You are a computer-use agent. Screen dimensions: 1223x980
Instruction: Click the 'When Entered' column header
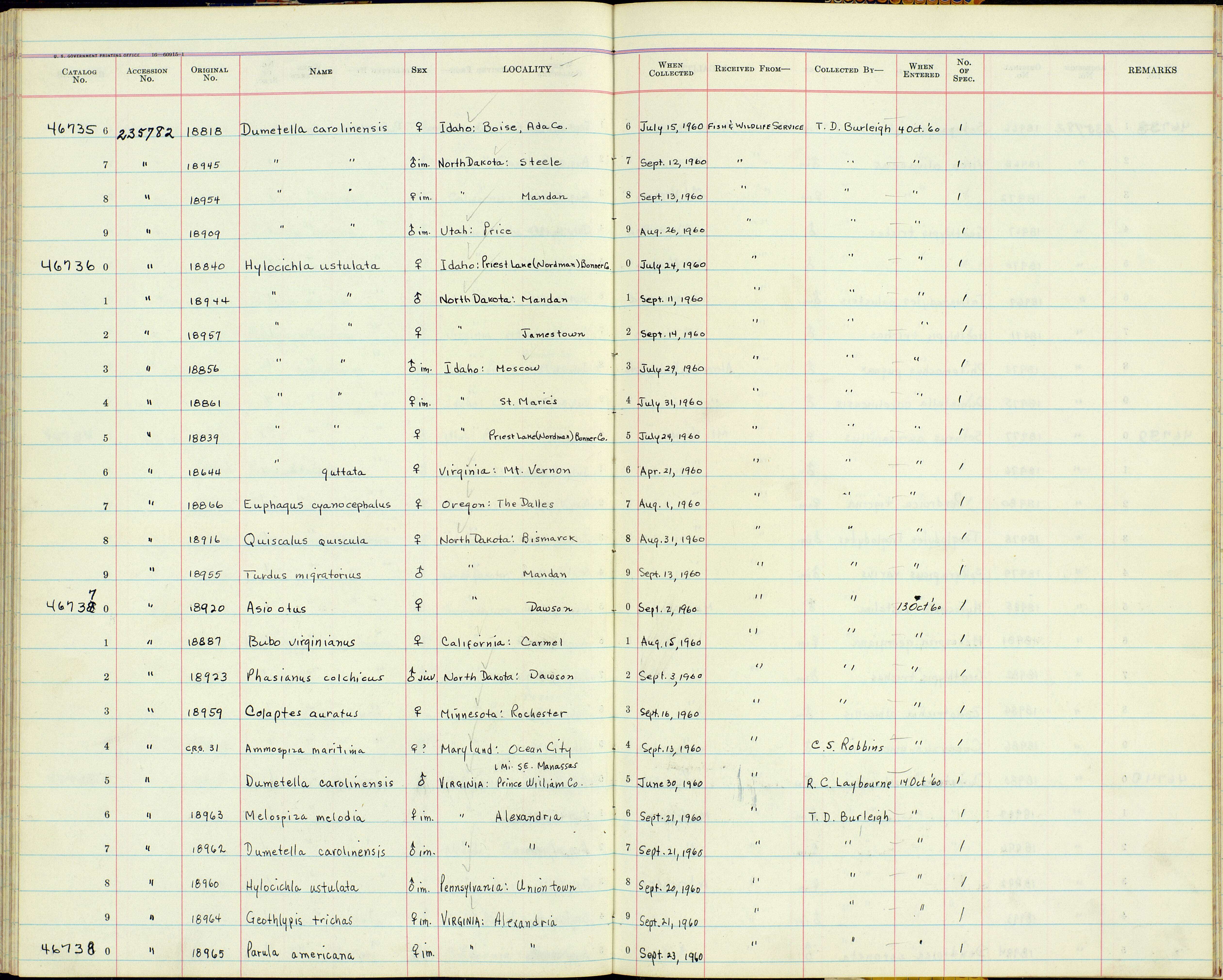(x=921, y=70)
